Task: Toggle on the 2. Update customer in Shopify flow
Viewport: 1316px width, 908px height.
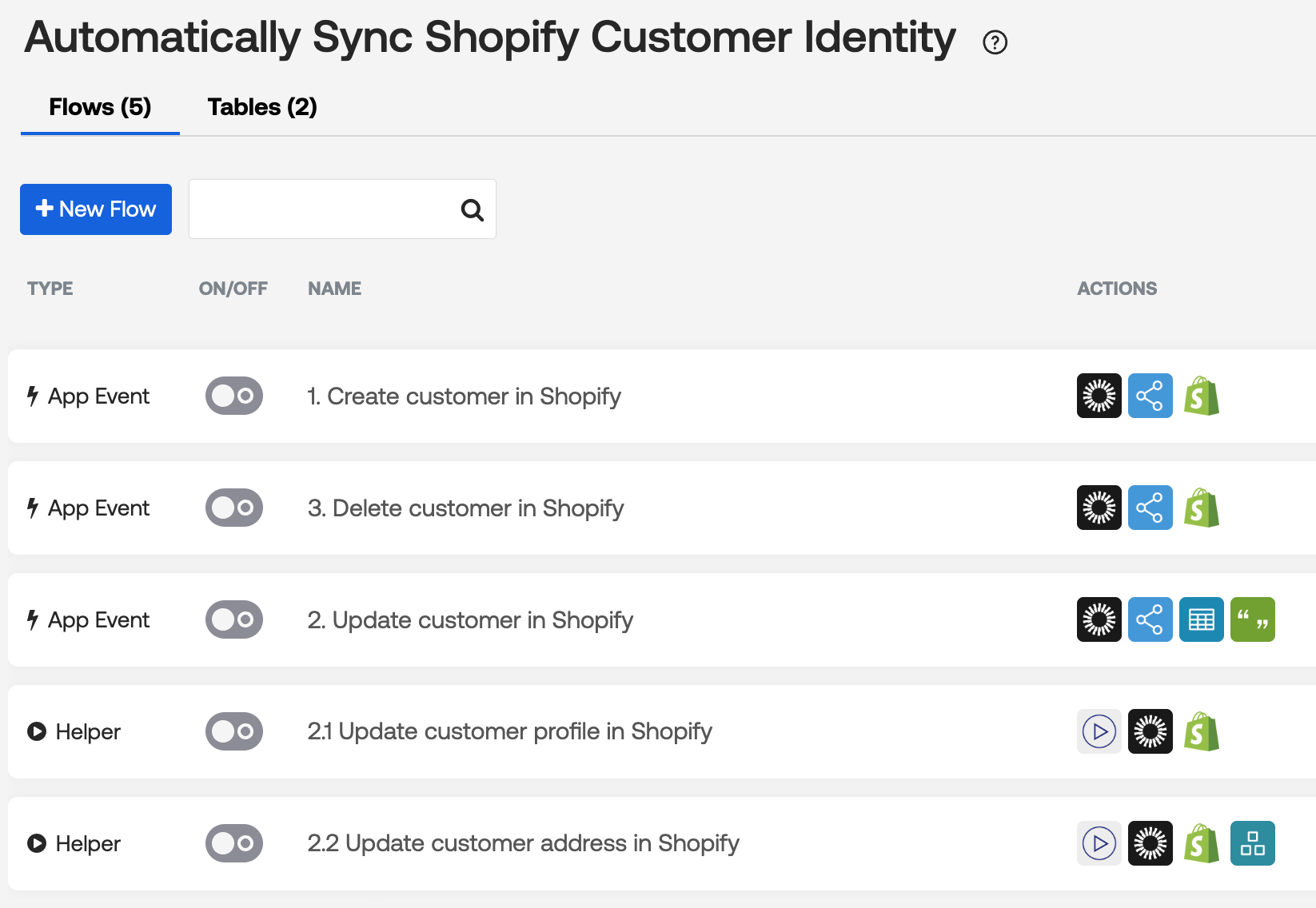Action: click(x=234, y=619)
